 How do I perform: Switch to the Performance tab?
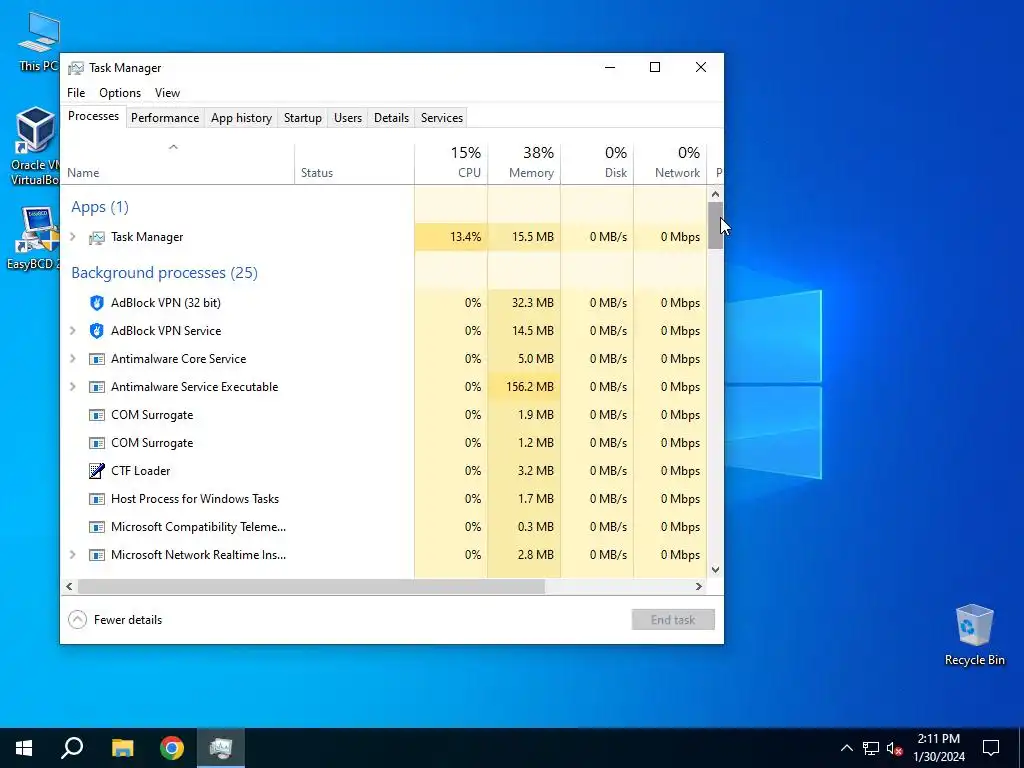(x=165, y=118)
